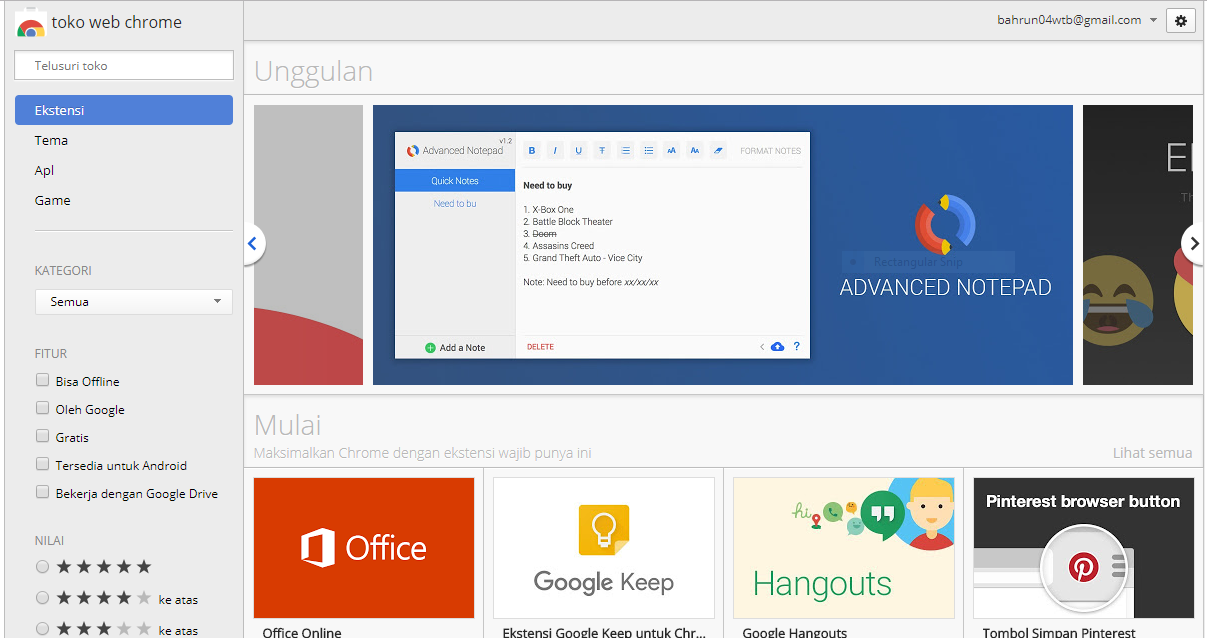This screenshot has width=1207, height=638.
Task: Enable the Gratis filter checkbox
Action: point(42,436)
